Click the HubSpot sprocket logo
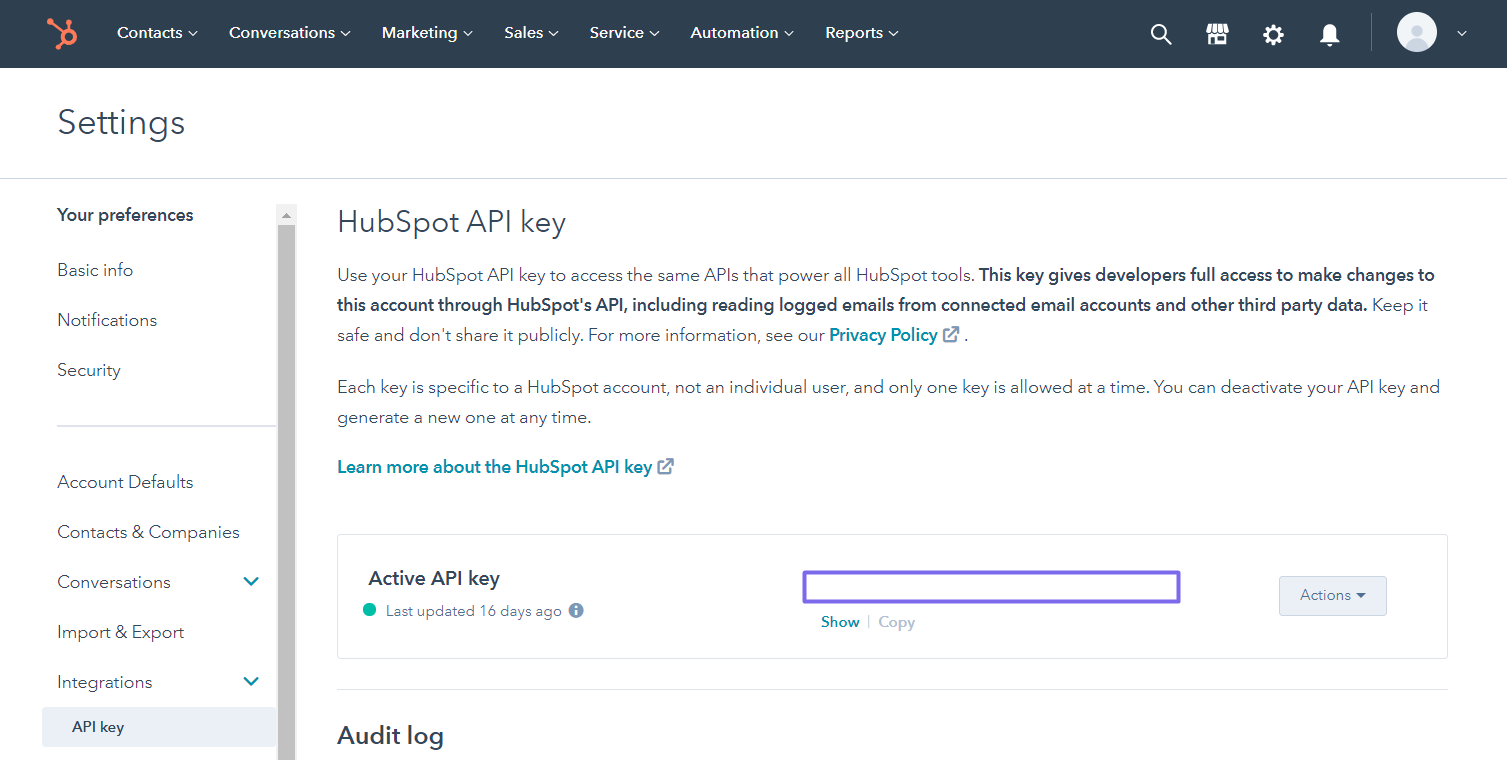Viewport: 1507px width, 760px height. coord(62,33)
